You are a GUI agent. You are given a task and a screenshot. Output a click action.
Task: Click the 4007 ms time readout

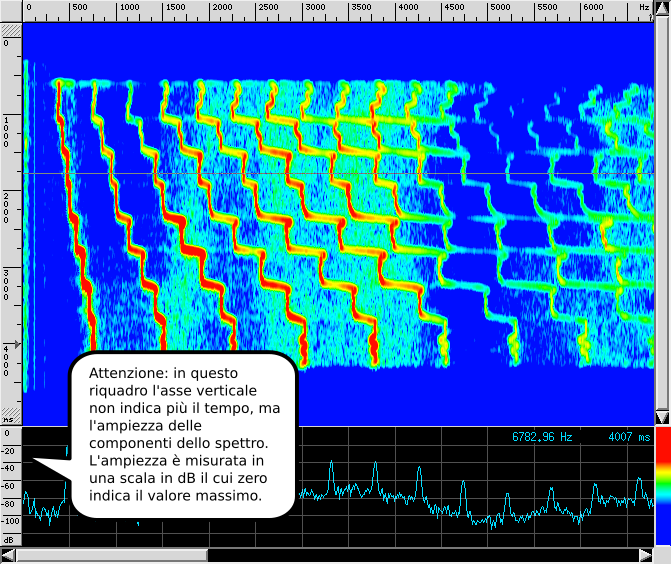tap(628, 437)
